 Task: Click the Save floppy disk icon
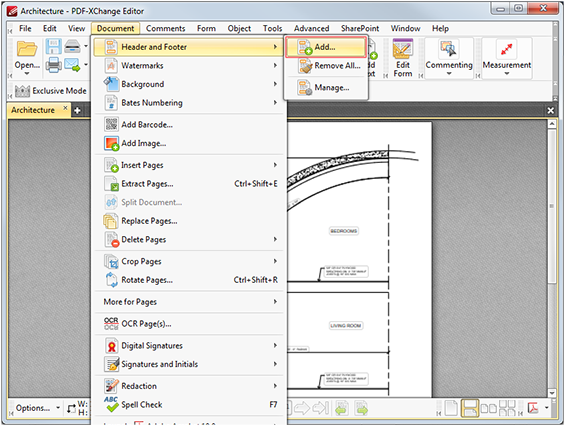click(54, 46)
